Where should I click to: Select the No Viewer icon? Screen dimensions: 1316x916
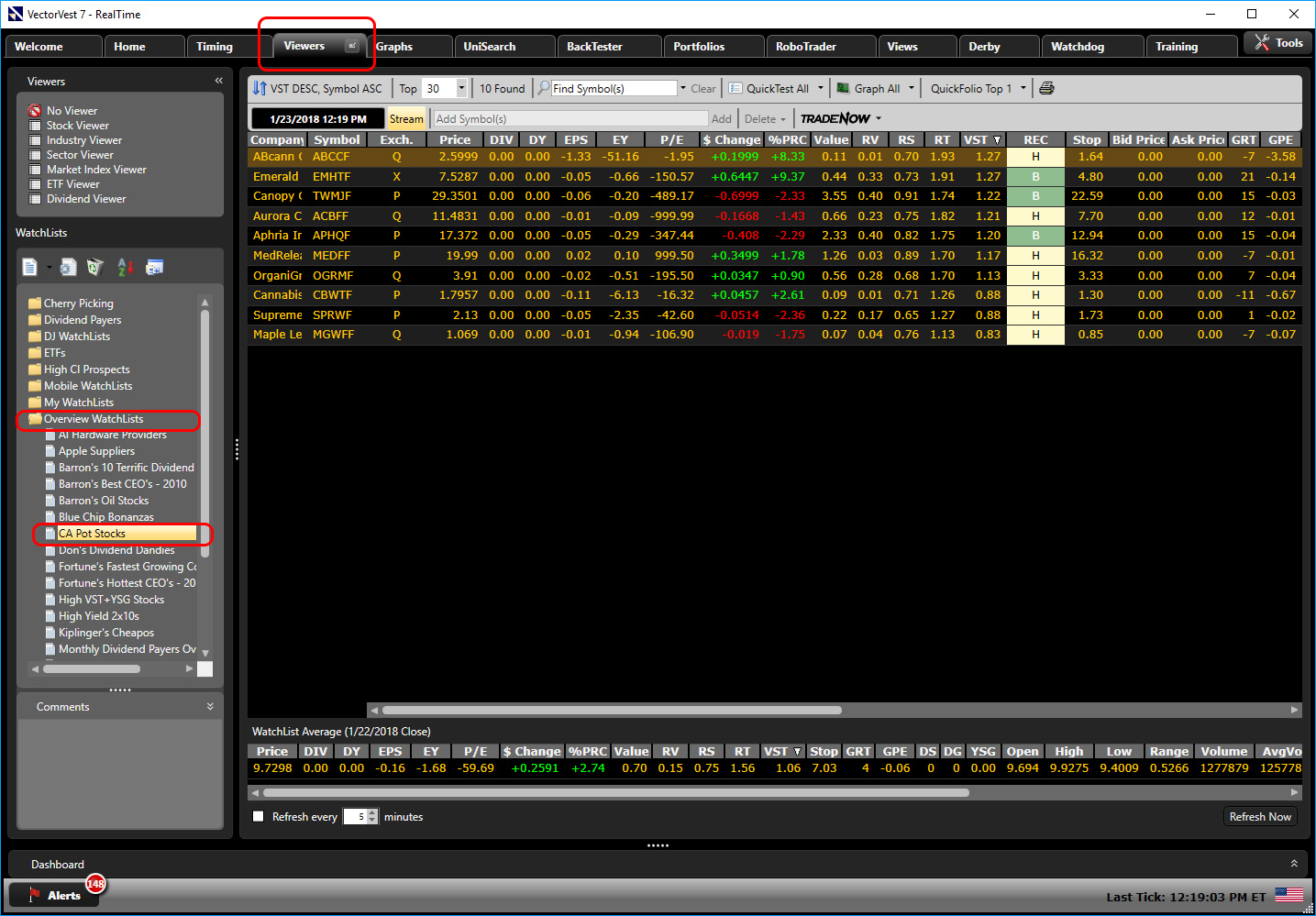[x=35, y=111]
